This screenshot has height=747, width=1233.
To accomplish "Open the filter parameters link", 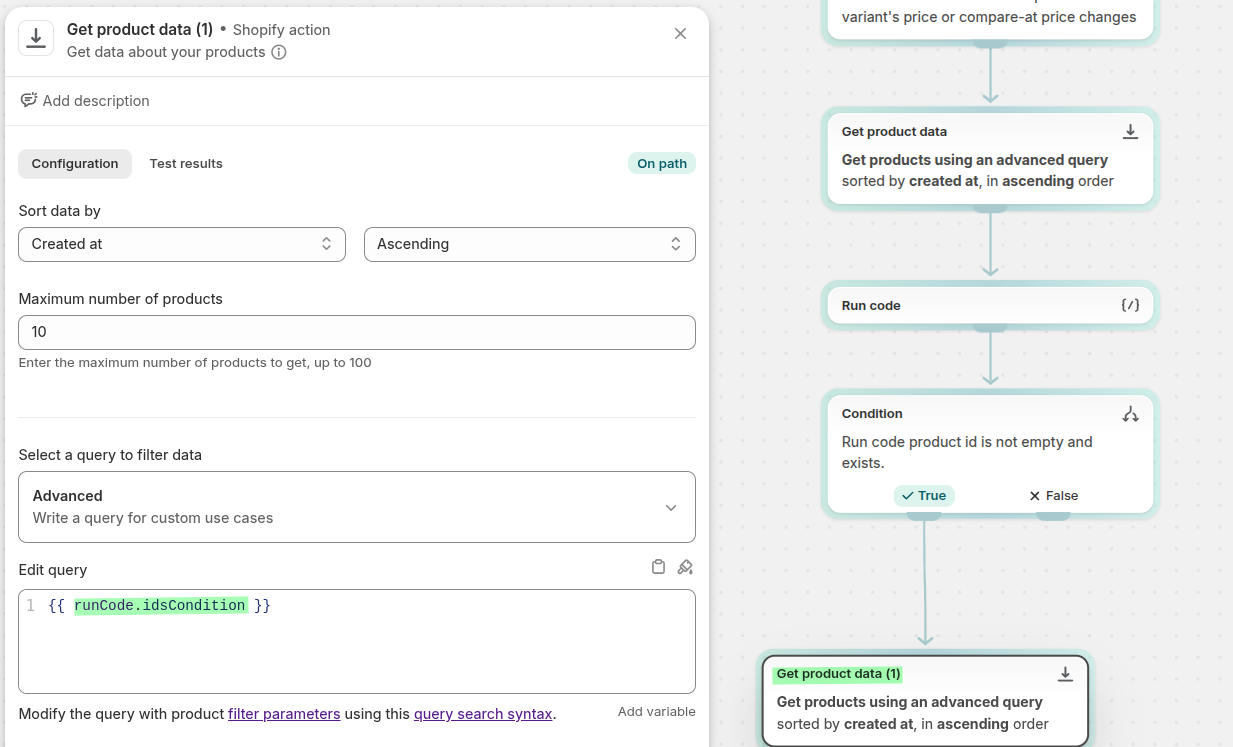I will 284,714.
